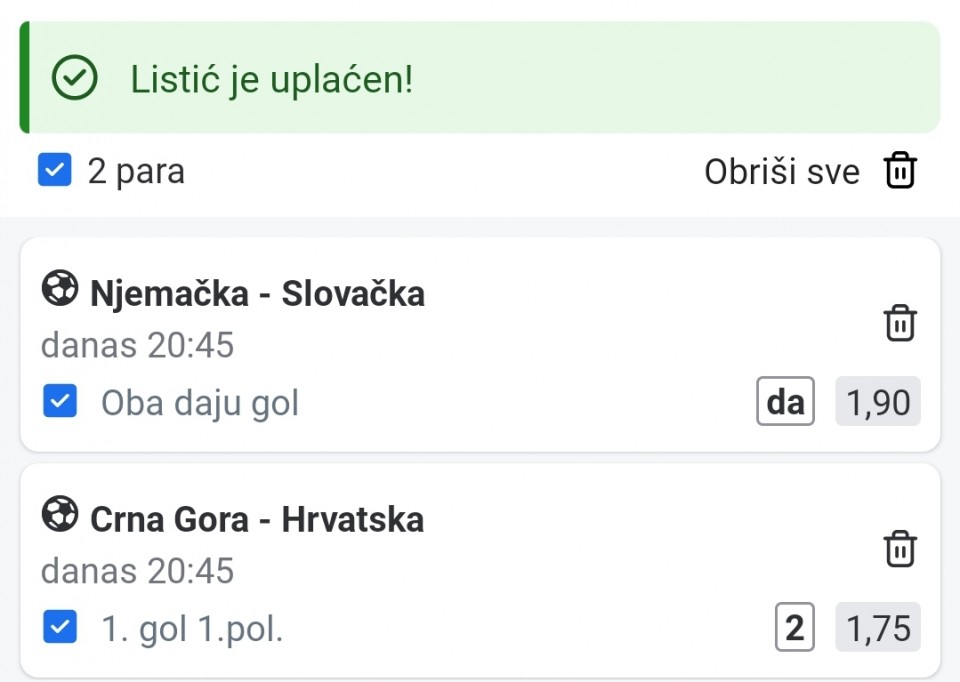Click the football icon next to Crna Gora
The width and height of the screenshot is (960, 682).
coord(60,516)
